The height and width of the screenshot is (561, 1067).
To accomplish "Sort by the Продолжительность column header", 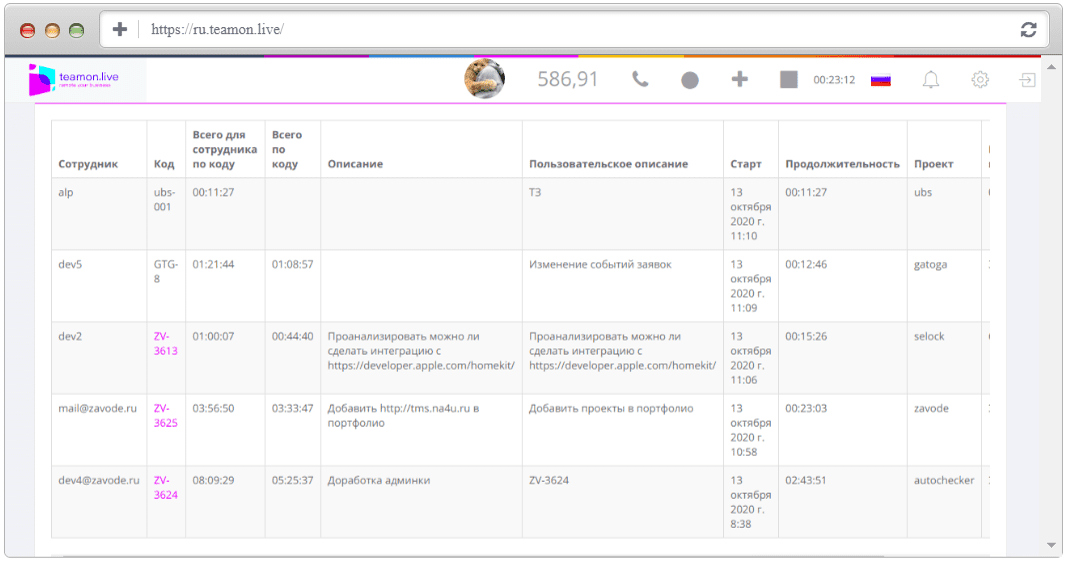I will (842, 164).
